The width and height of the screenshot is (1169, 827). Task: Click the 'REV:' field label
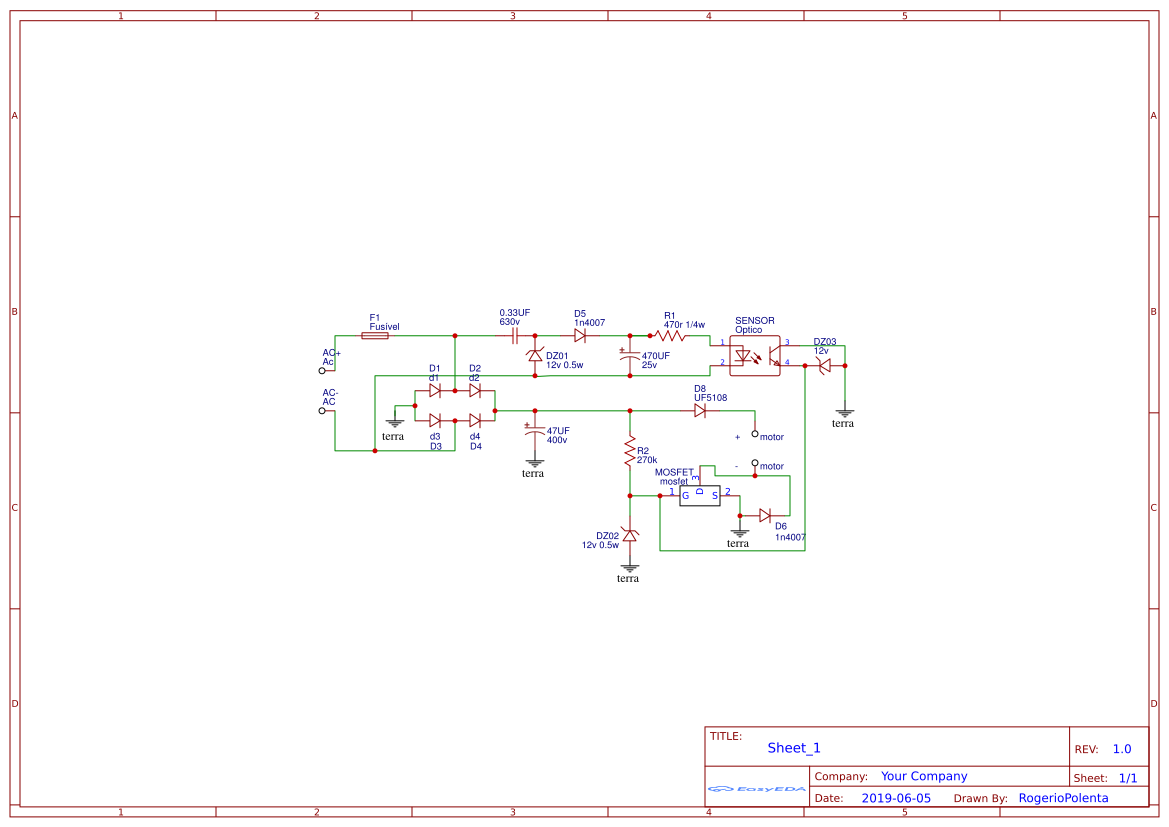1086,749
